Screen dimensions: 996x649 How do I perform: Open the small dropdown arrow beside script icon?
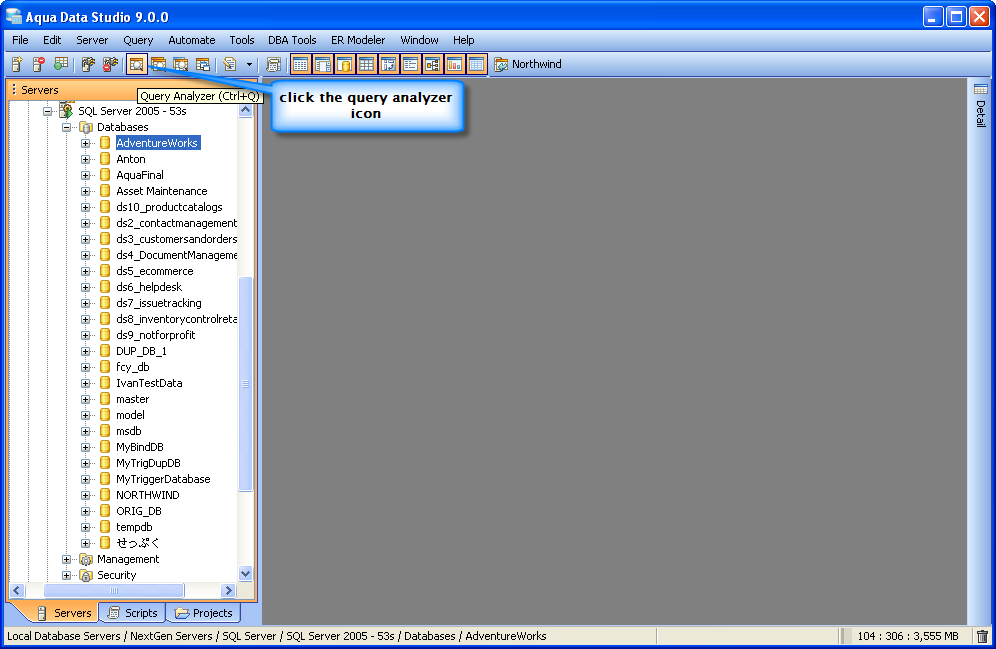pos(249,64)
